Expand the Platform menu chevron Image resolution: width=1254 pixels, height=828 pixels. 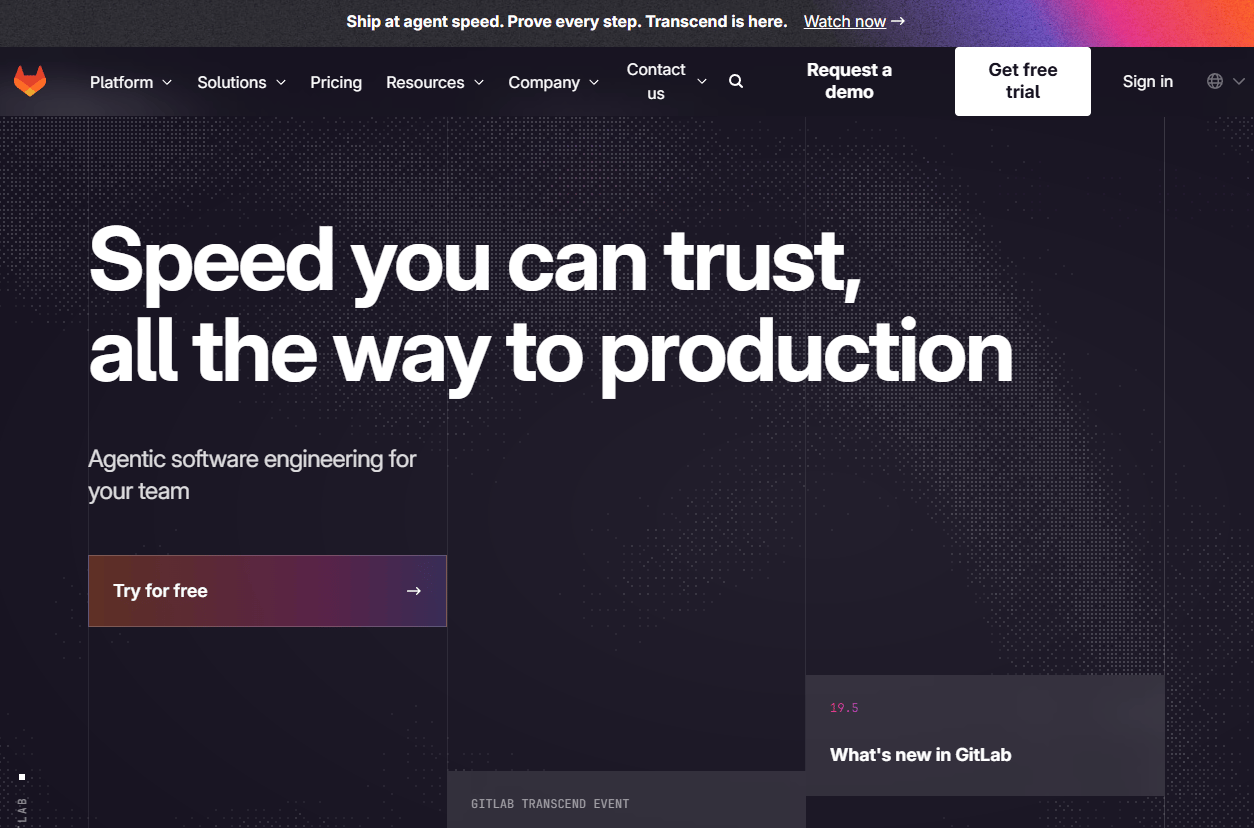(x=167, y=83)
